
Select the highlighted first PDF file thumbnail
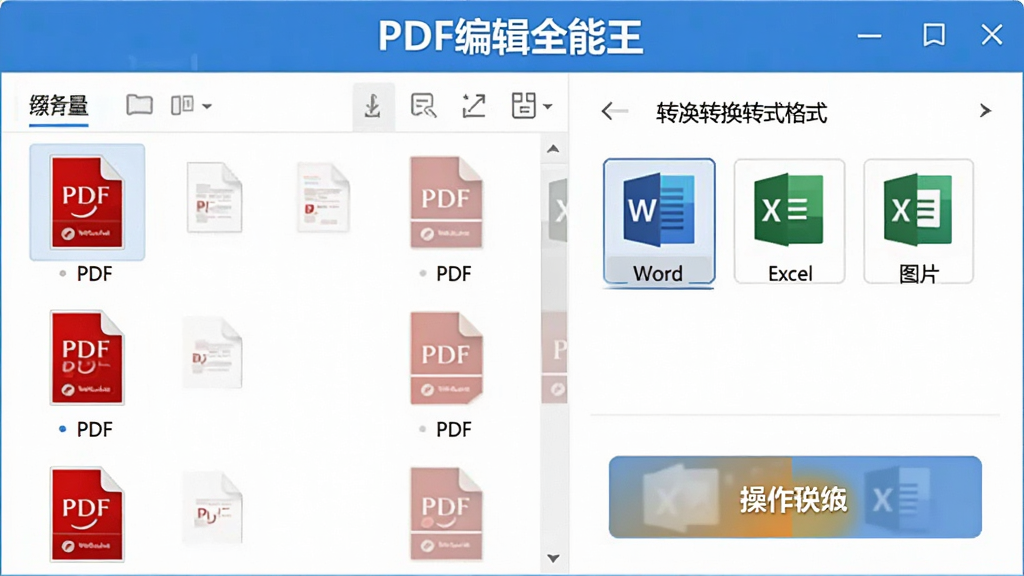(x=87, y=202)
